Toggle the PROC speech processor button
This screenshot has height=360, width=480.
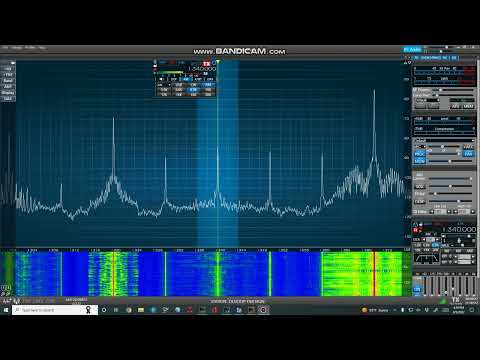[x=419, y=154]
